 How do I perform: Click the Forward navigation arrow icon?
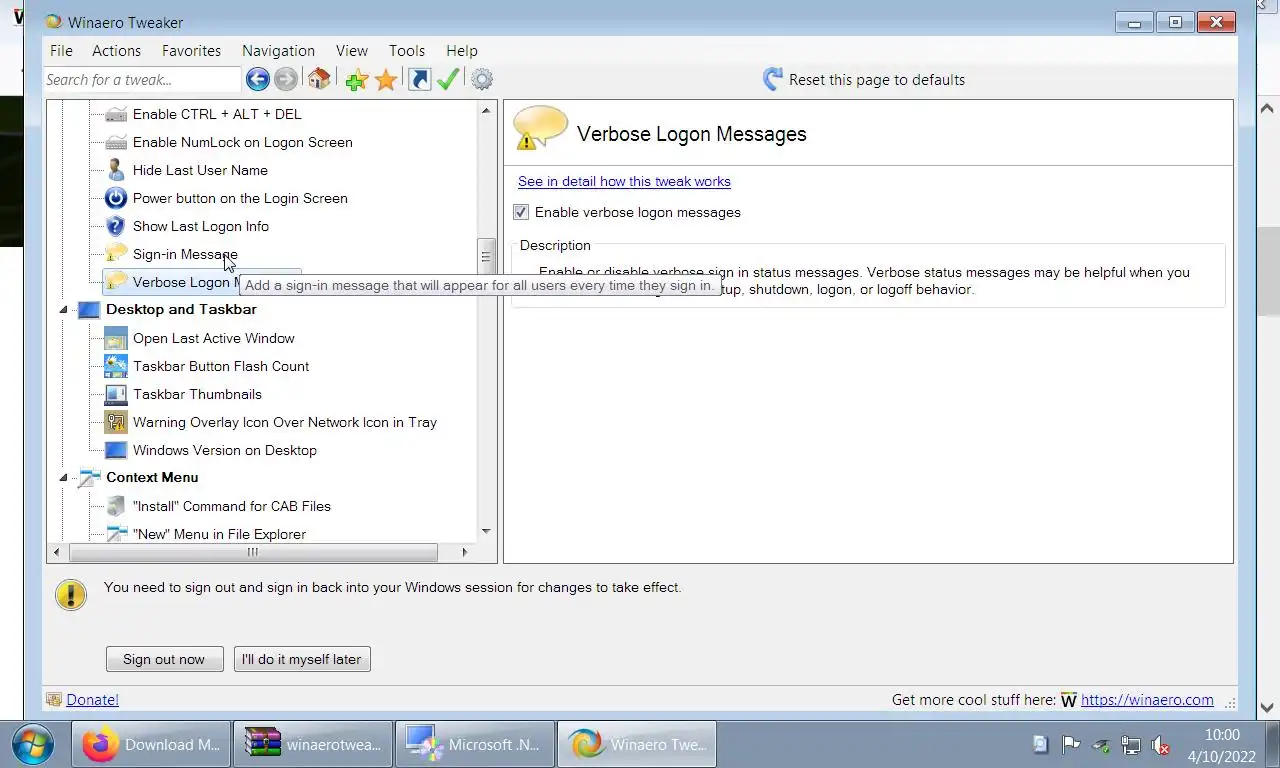(286, 79)
